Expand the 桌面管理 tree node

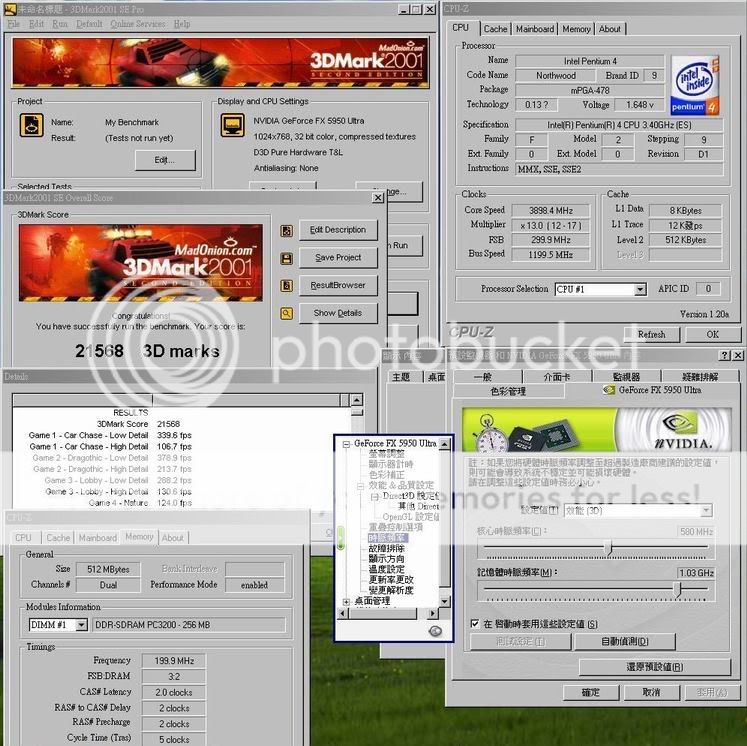[x=346, y=602]
